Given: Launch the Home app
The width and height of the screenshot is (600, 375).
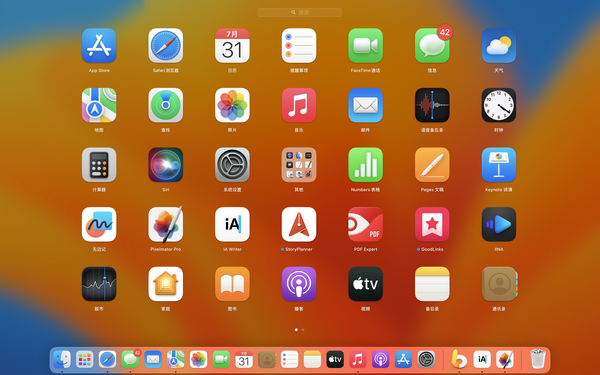Looking at the screenshot, I should tap(165, 284).
